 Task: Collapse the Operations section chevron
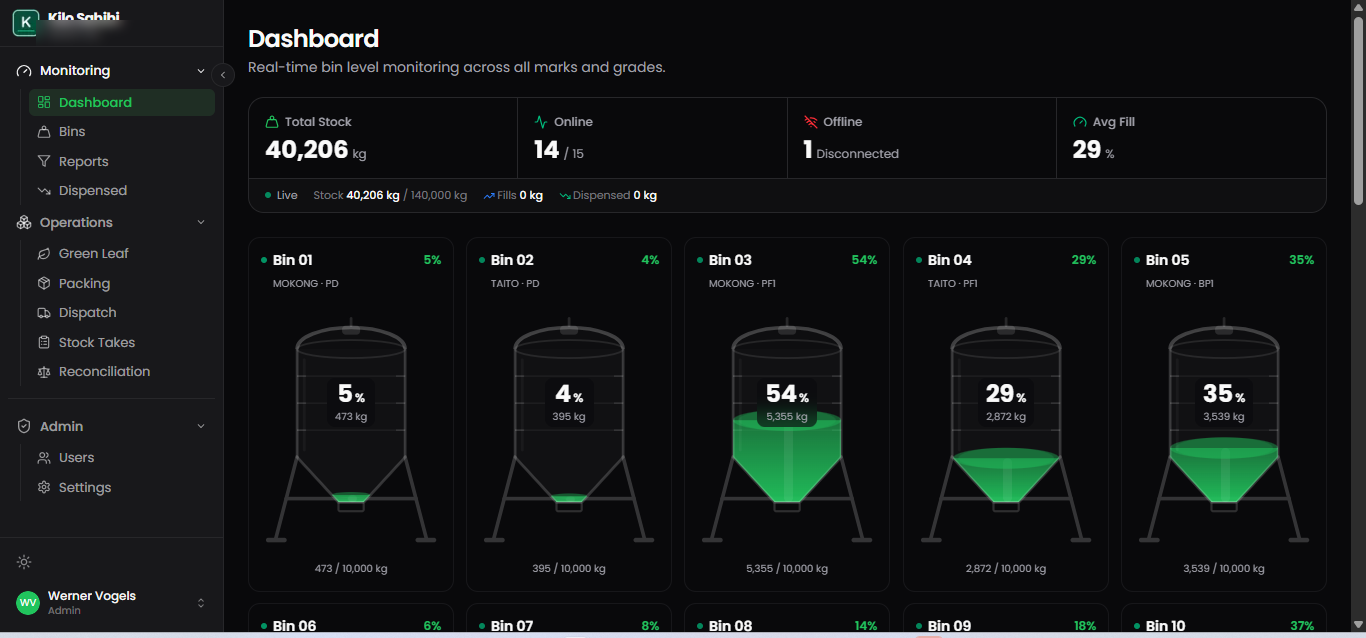click(201, 223)
